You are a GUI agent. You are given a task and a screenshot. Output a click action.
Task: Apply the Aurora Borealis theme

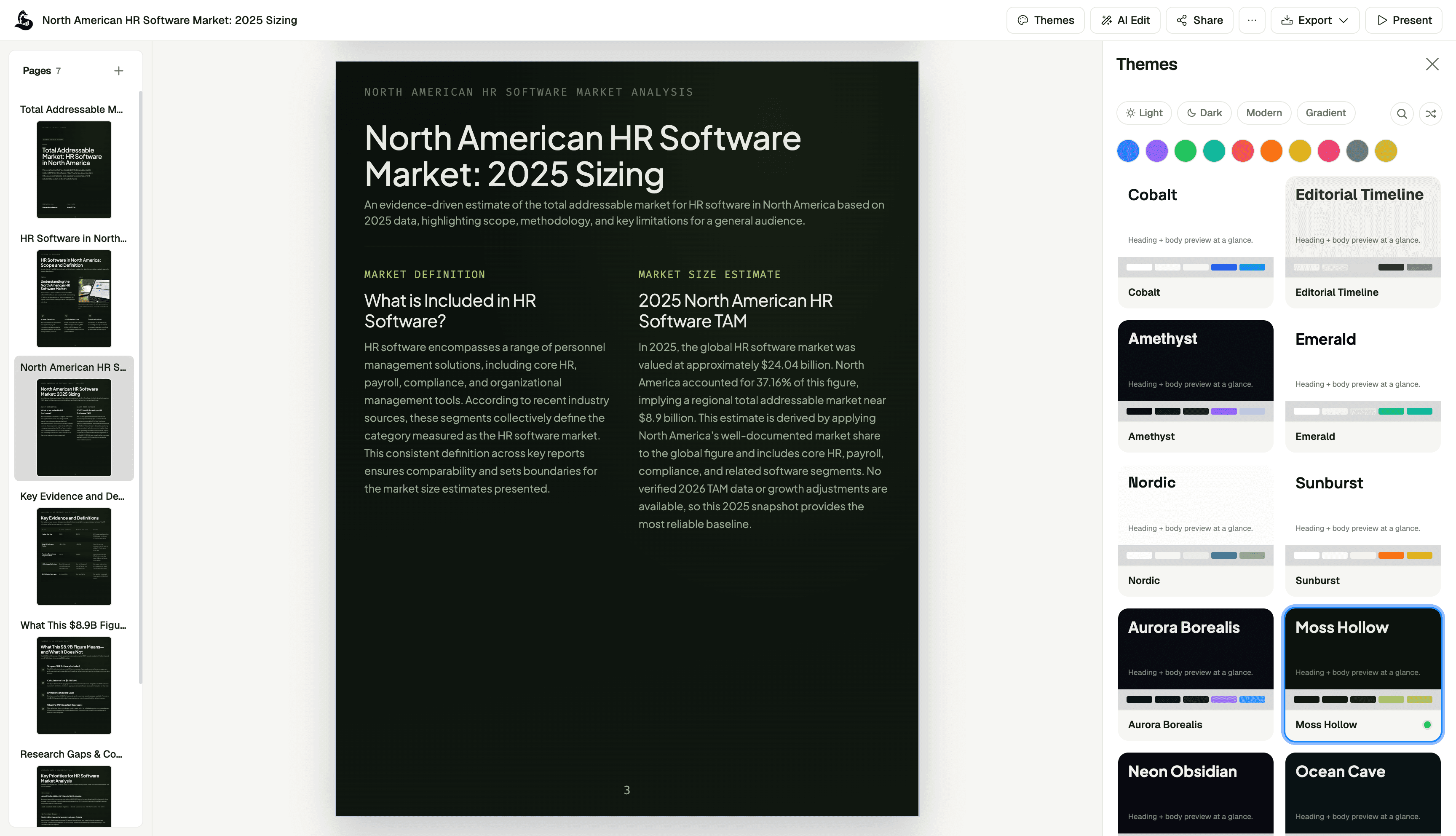1196,675
